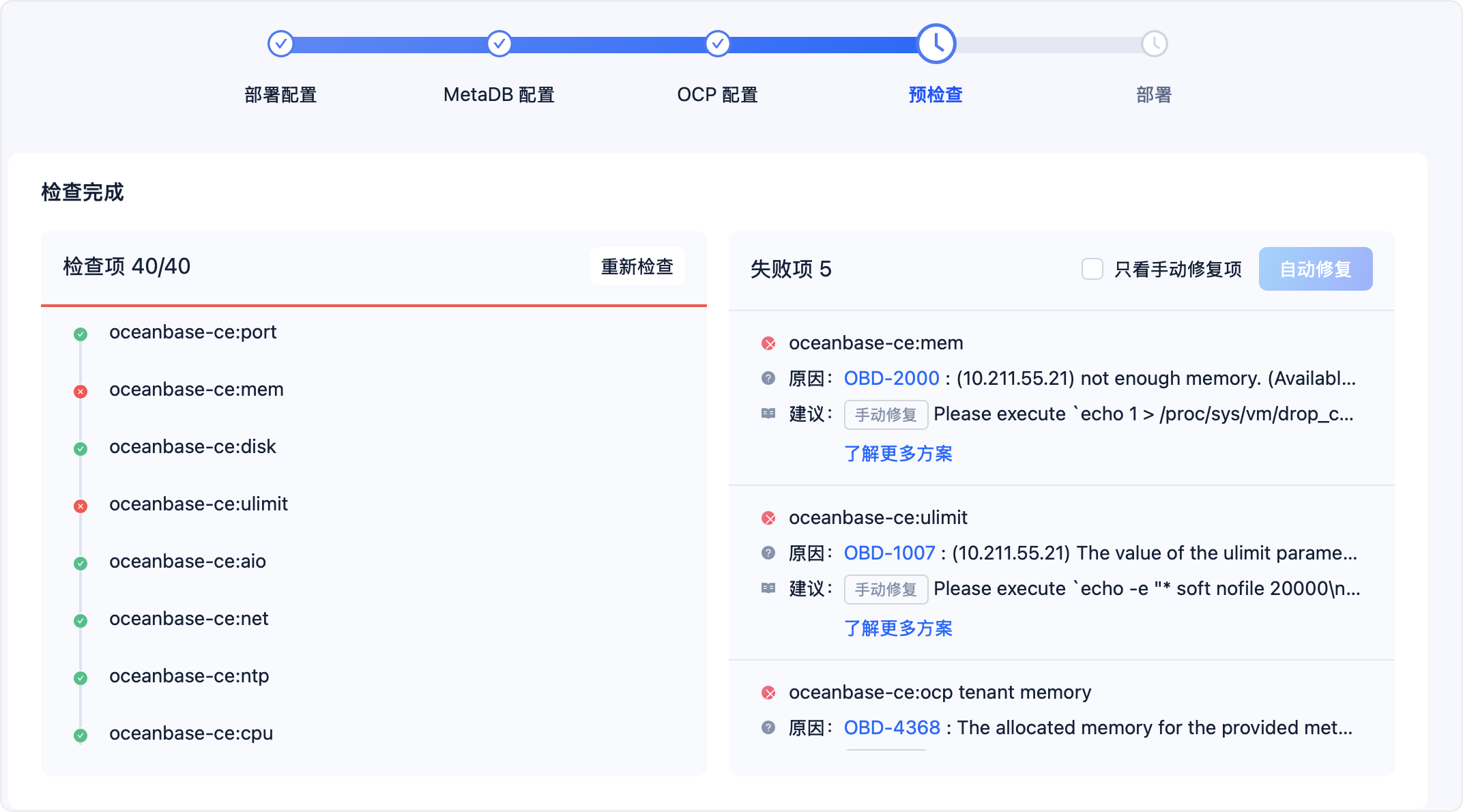Click the green success icon beside oceanbase-ce:port
Image resolution: width=1463 pixels, height=812 pixels.
81,334
